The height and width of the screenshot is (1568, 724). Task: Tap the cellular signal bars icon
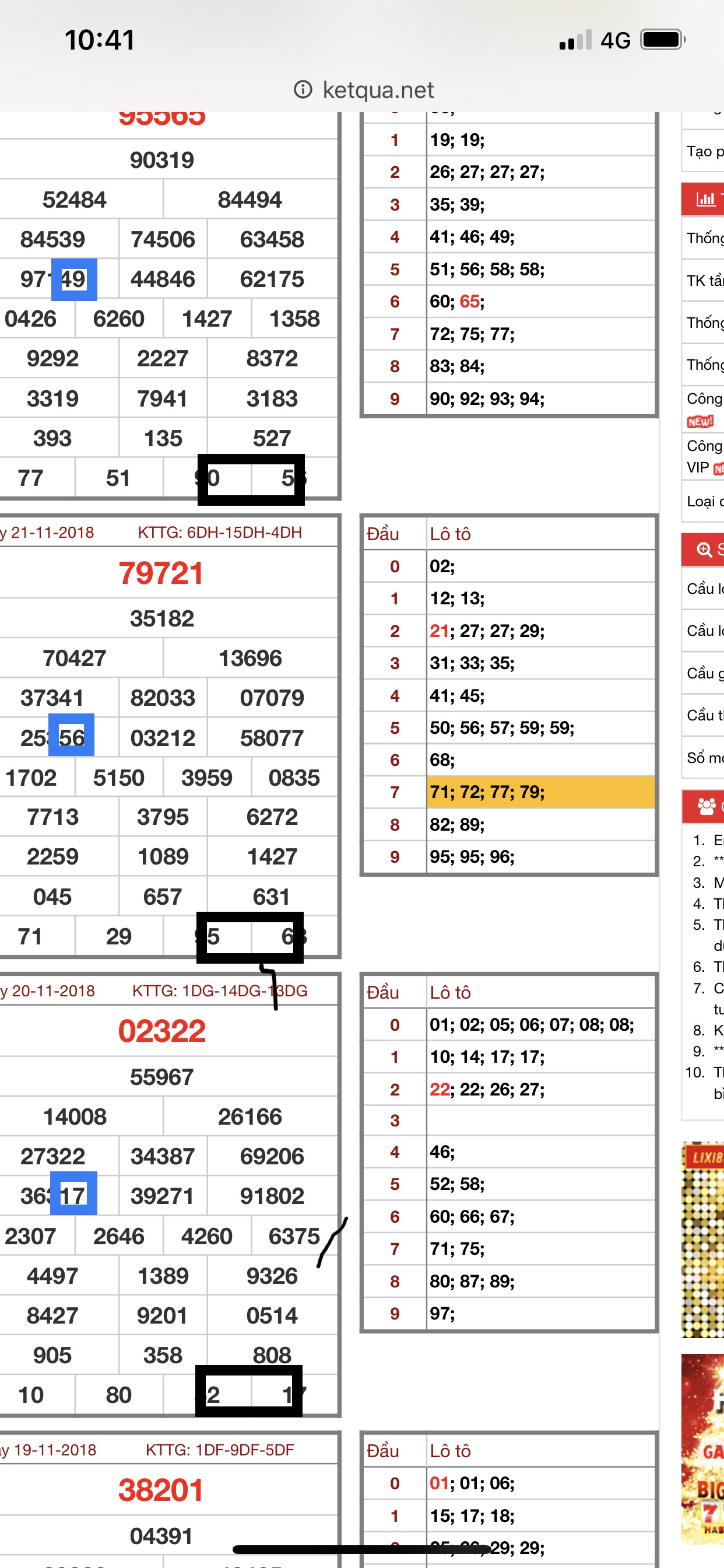tap(575, 40)
